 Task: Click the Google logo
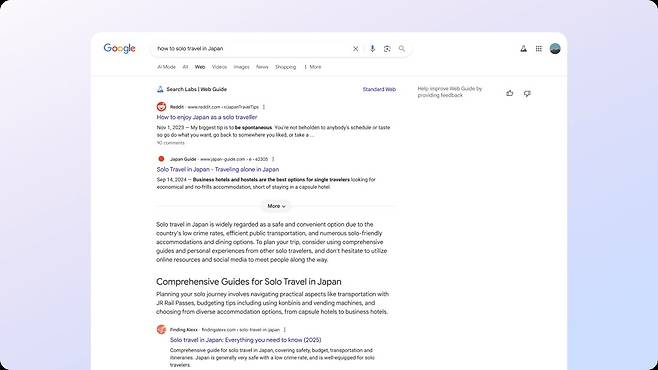click(x=120, y=48)
